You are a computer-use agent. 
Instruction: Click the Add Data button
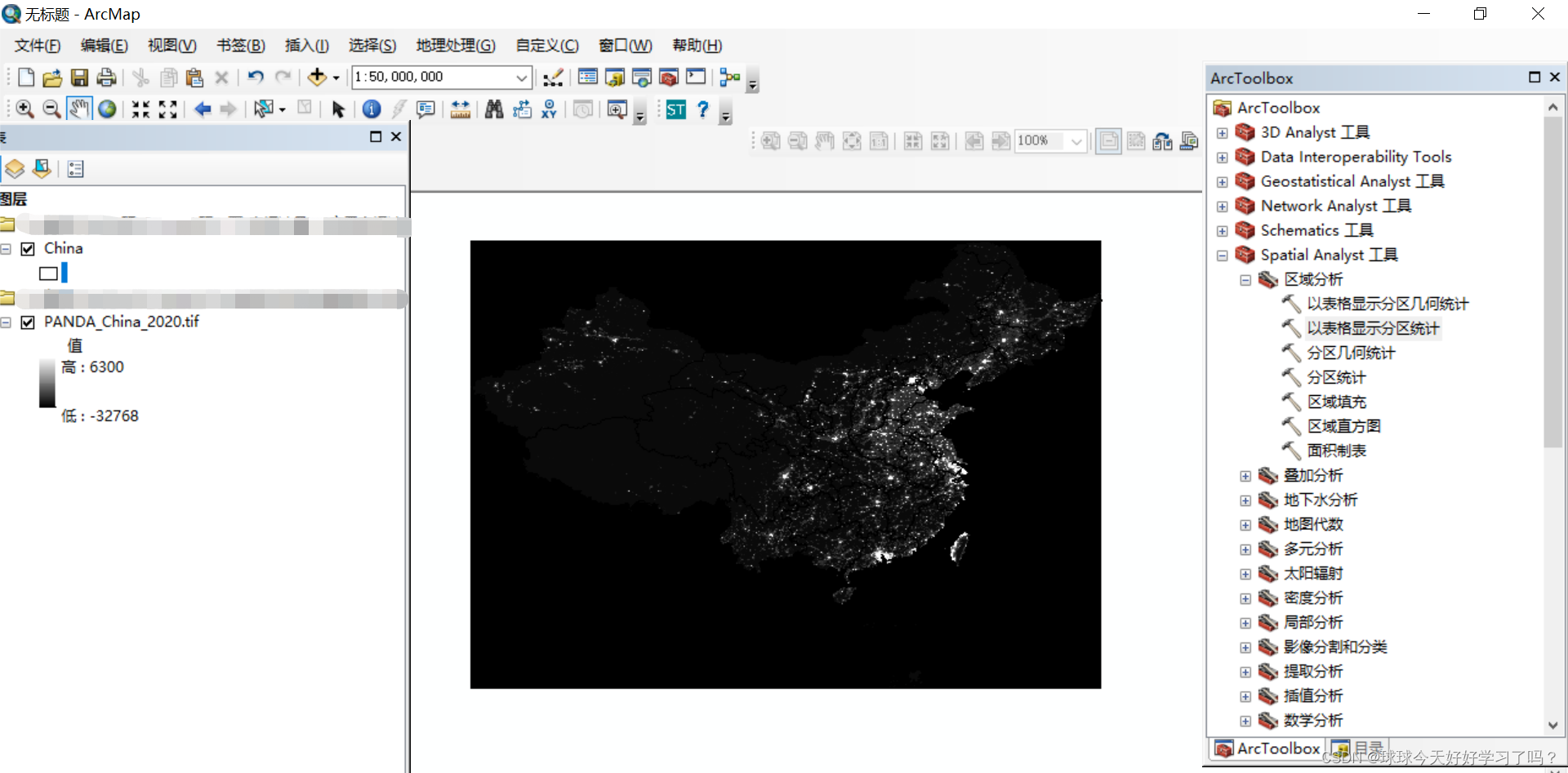pos(317,78)
